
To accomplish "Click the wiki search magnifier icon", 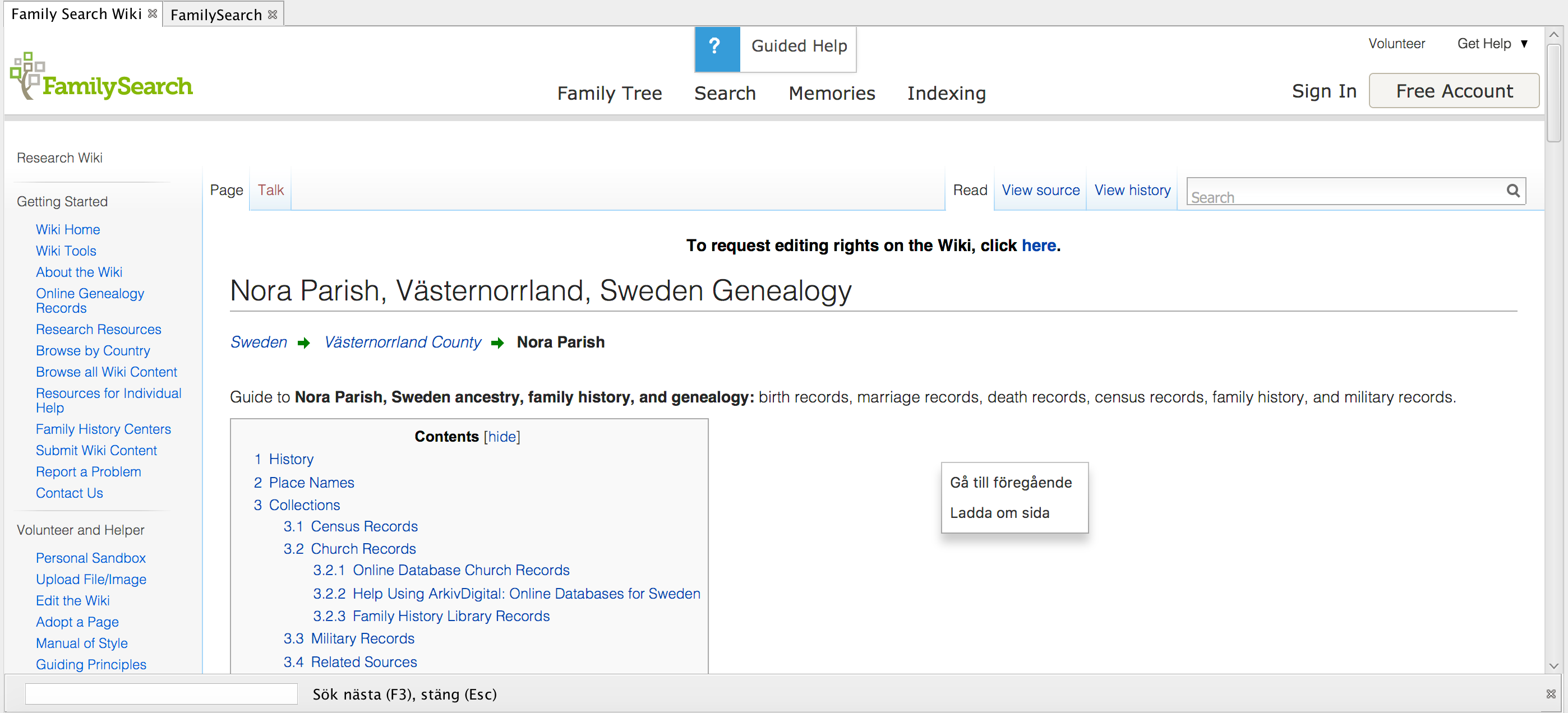I will point(1512,191).
